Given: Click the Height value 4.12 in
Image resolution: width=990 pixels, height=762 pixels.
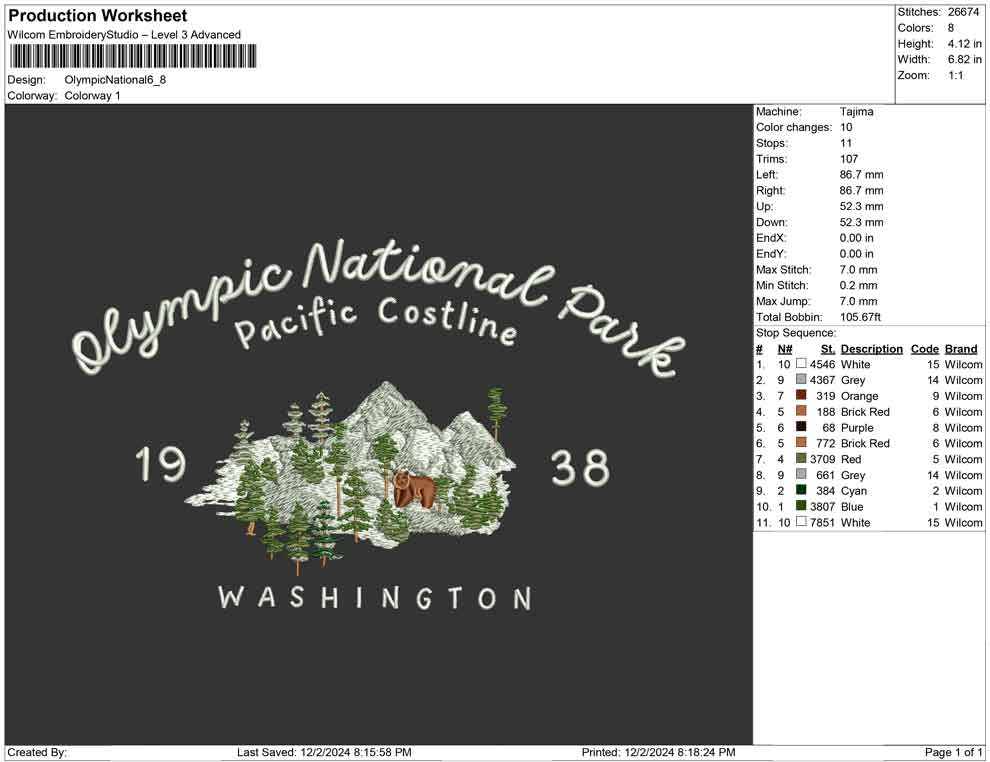Looking at the screenshot, I should pos(964,44).
